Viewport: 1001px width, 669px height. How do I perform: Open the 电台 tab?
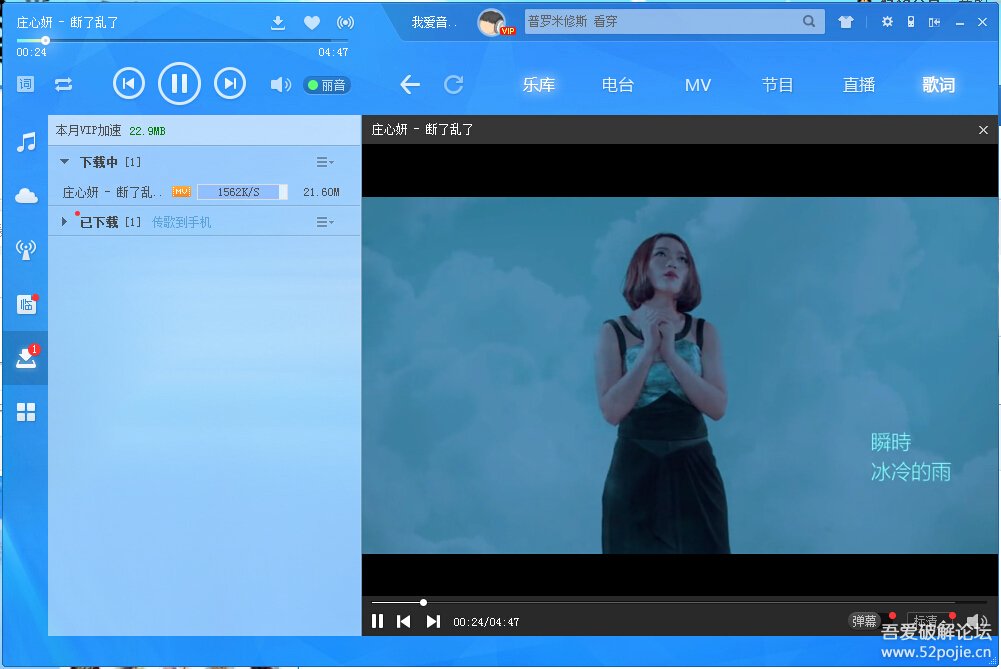click(x=618, y=85)
